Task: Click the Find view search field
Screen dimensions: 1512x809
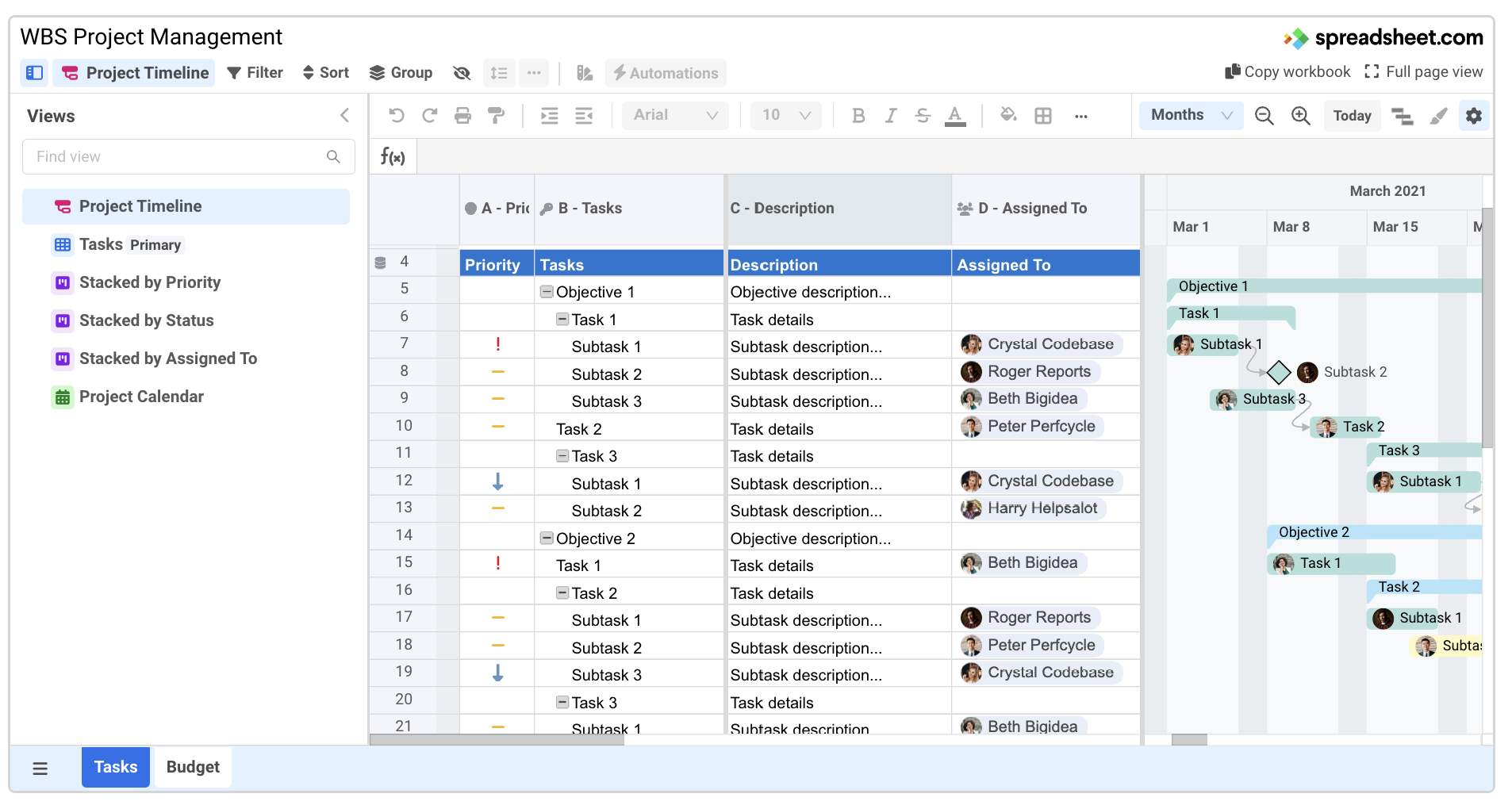Action: point(188,156)
